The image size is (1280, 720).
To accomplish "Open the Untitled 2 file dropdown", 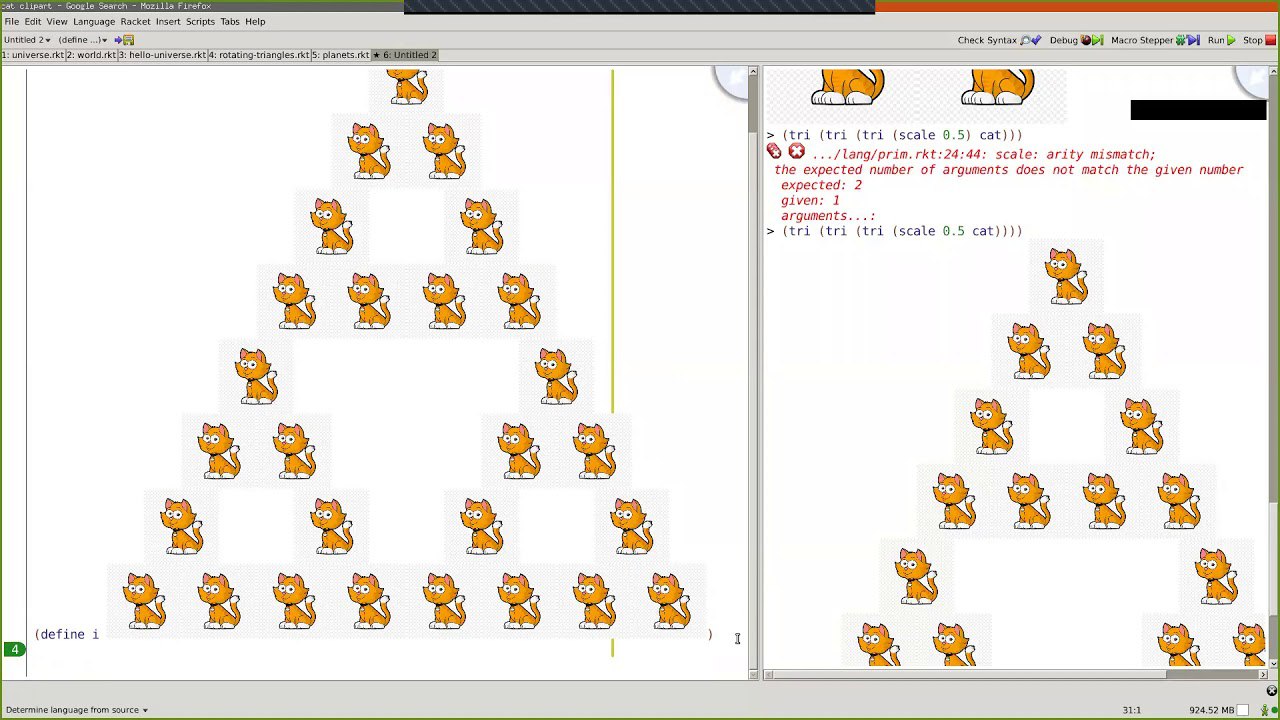I will point(27,40).
